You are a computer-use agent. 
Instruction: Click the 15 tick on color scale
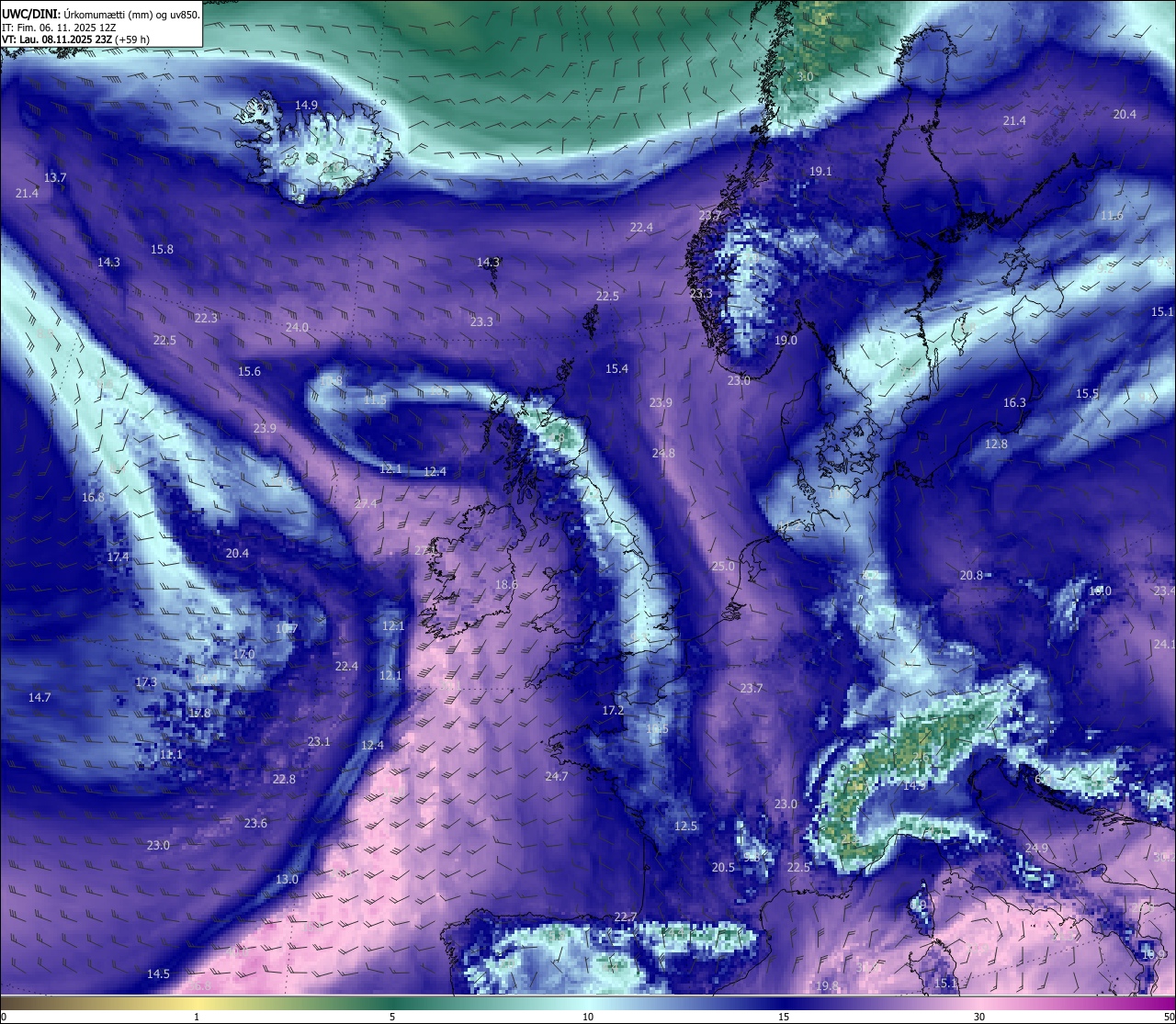pos(784,1017)
